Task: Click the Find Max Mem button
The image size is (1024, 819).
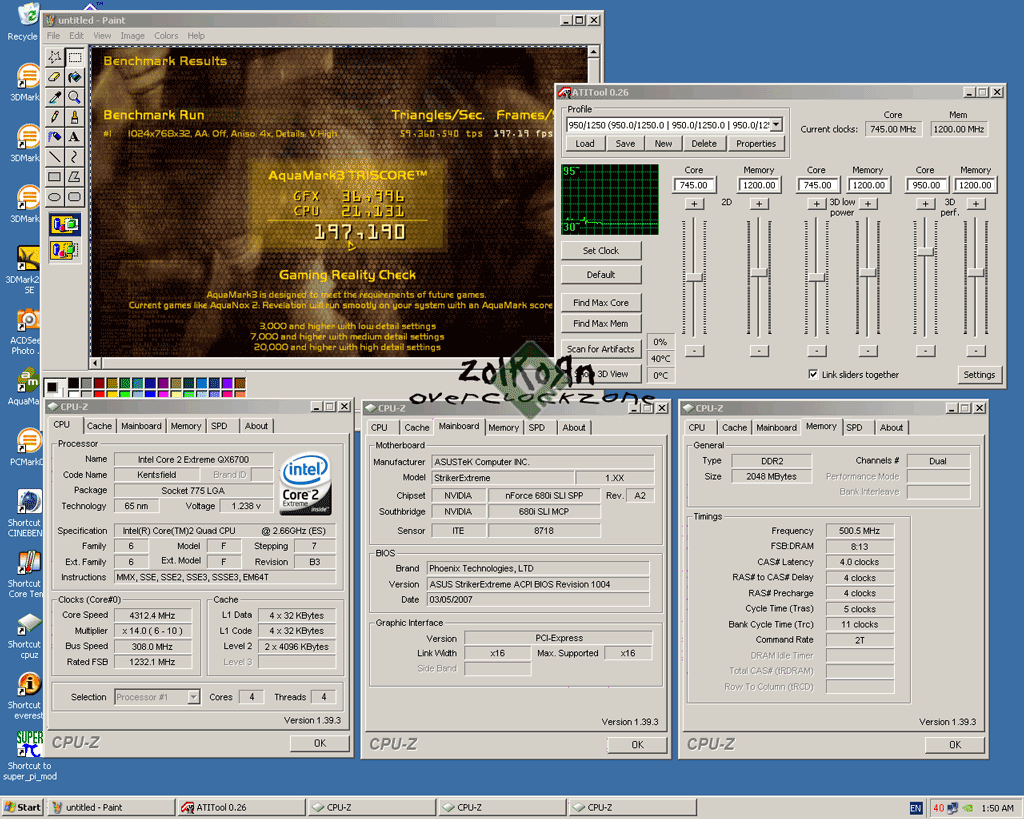Action: pyautogui.click(x=601, y=323)
